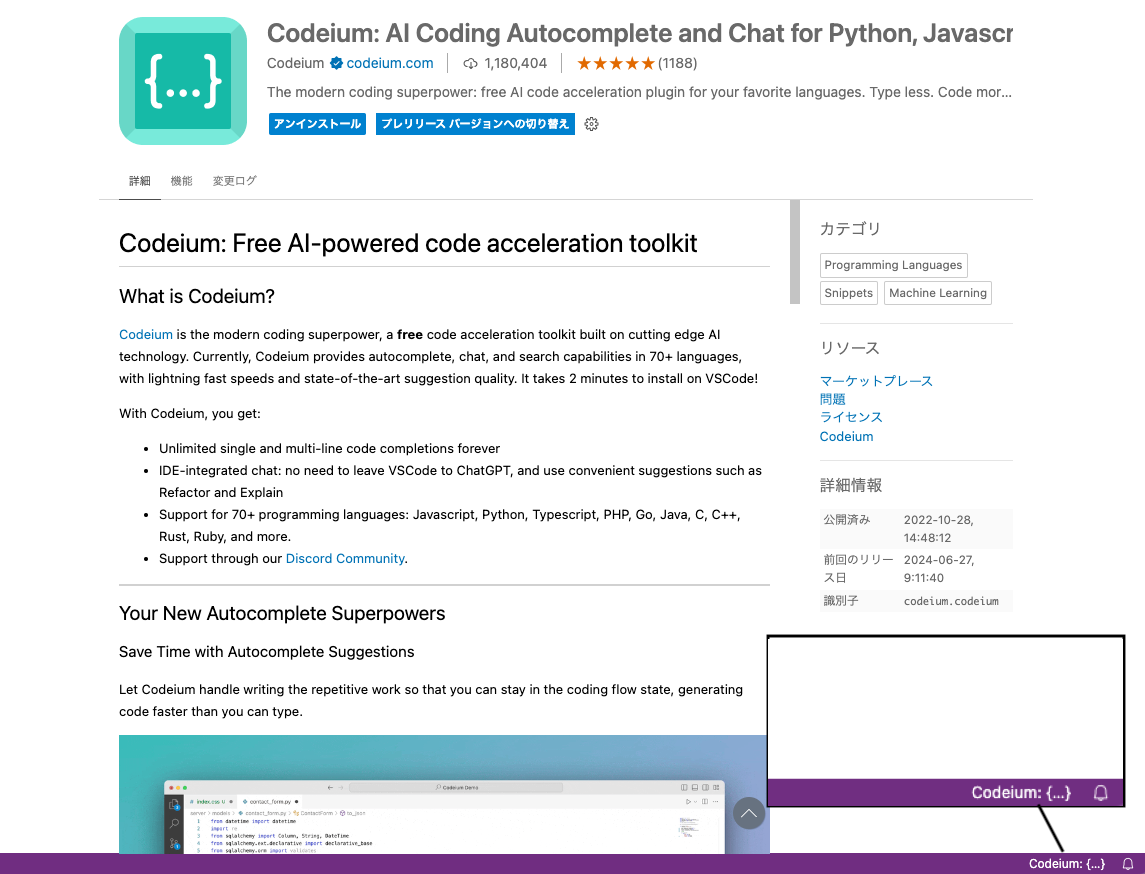Switch to the 機能 tab
Screen dimensions: 1145x874
pyautogui.click(x=181, y=180)
